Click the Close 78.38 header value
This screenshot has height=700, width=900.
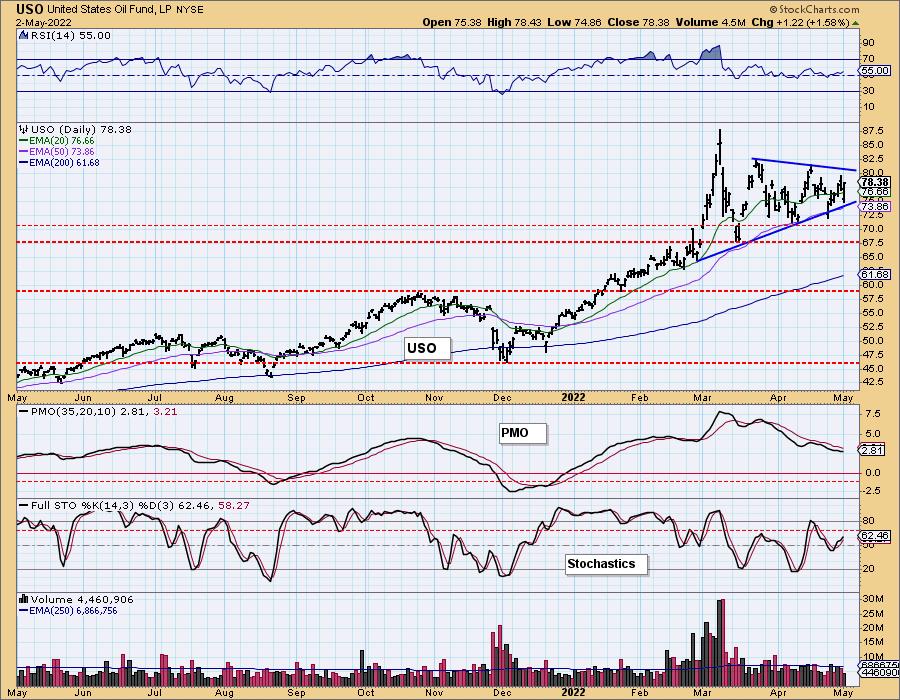point(638,22)
